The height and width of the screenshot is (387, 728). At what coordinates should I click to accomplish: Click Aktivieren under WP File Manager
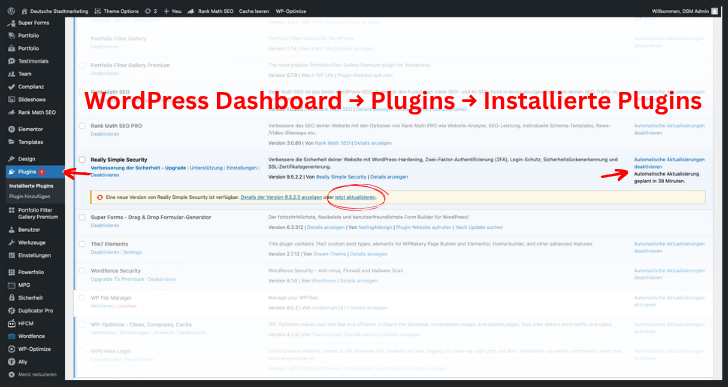pyautogui.click(x=102, y=306)
